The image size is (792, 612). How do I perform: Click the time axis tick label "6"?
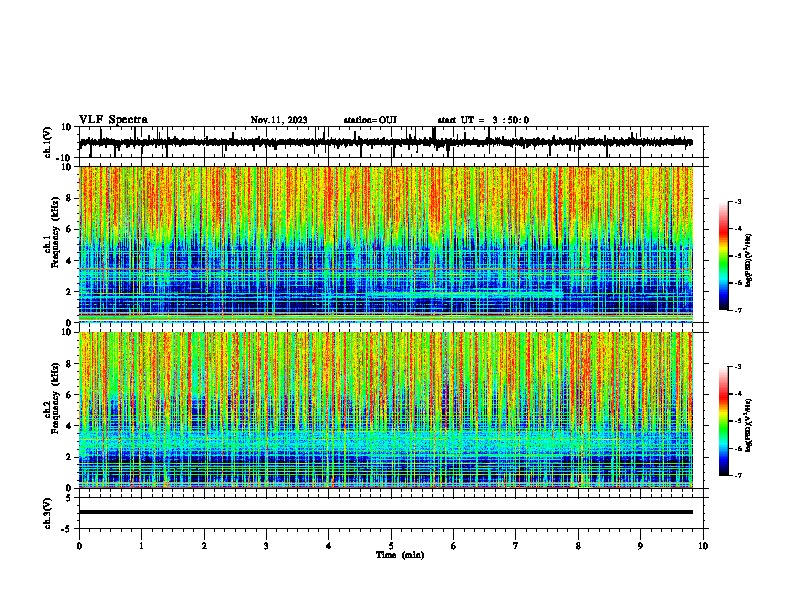coord(454,546)
